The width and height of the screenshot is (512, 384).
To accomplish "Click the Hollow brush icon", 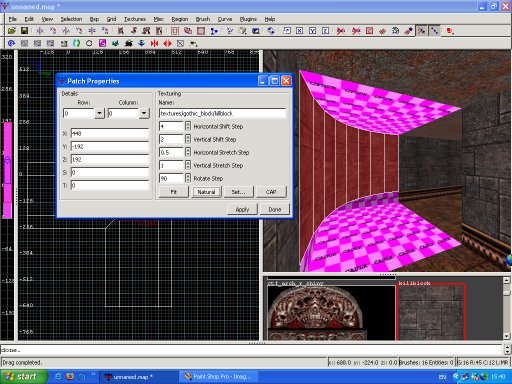I will (201, 31).
